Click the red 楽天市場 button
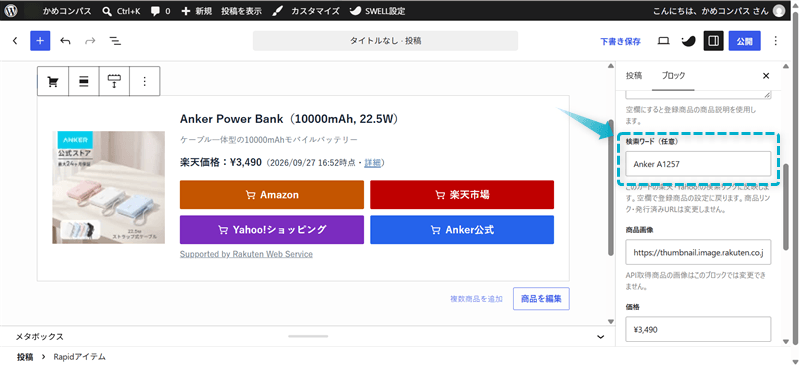This screenshot has width=800, height=366. 462,194
